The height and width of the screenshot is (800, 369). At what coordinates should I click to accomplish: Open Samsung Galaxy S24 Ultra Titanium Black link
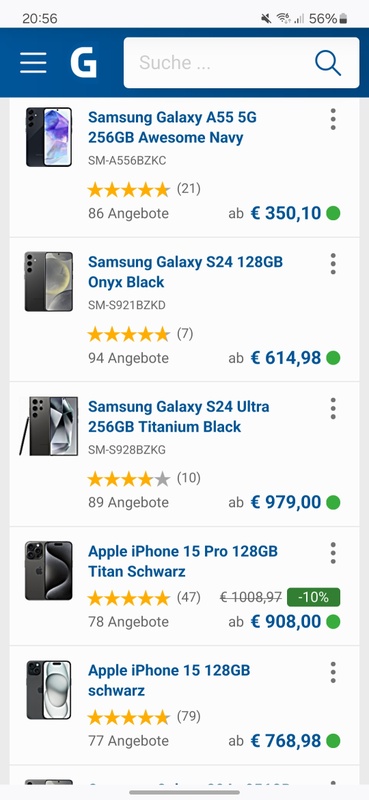click(179, 416)
